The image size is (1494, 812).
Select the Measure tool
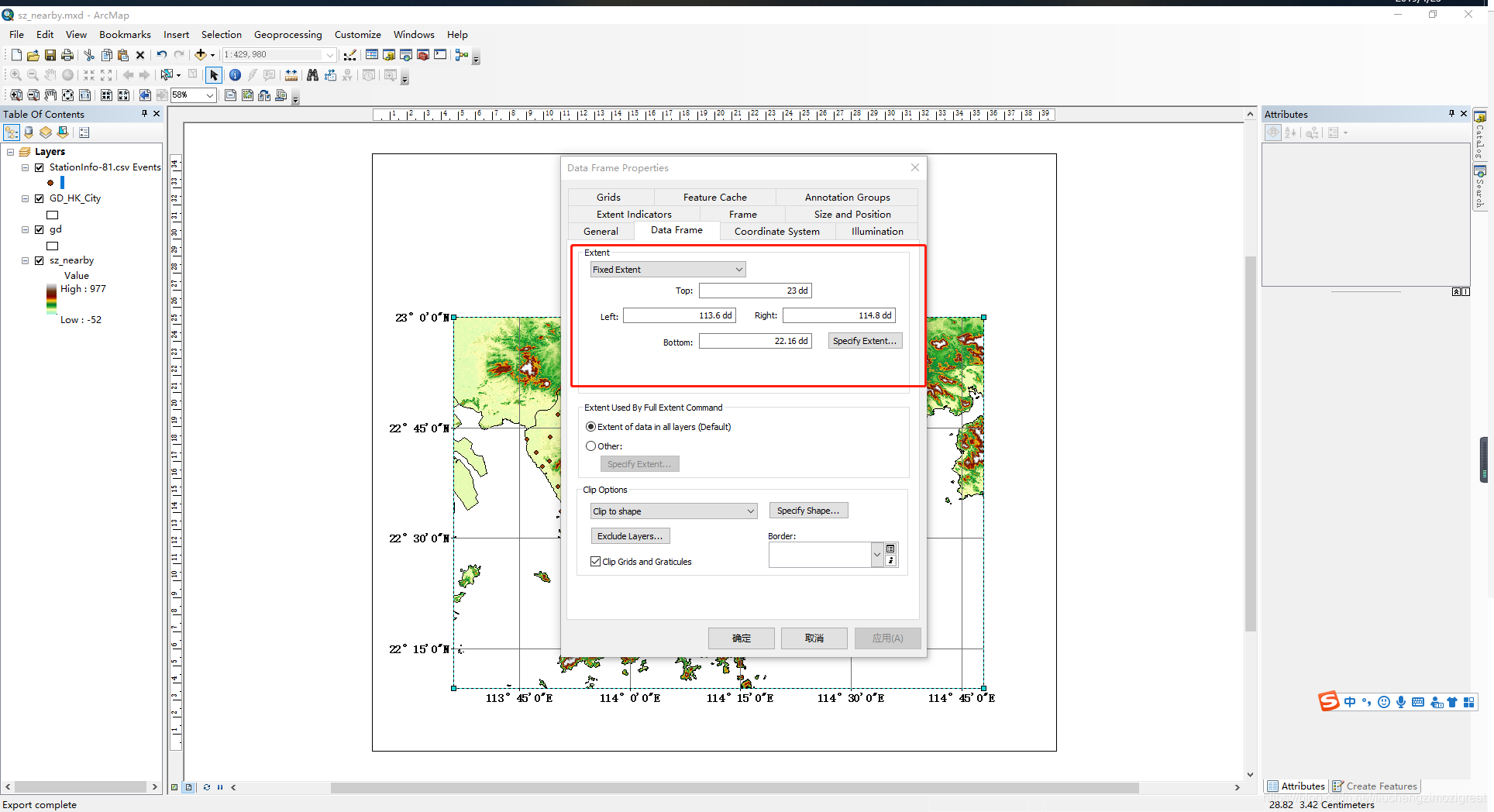click(291, 75)
